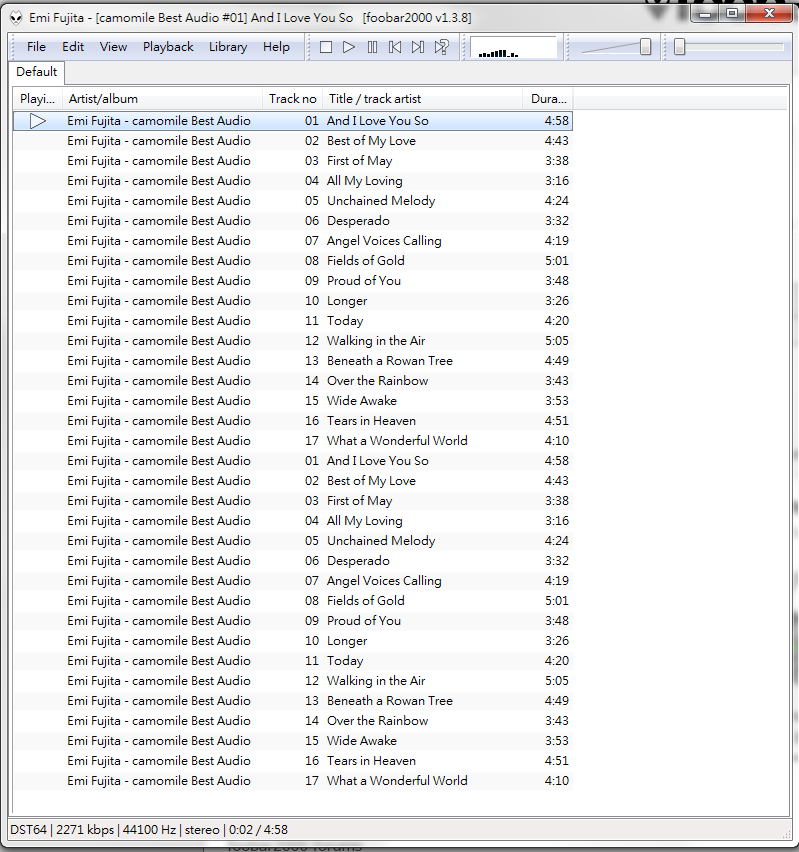This screenshot has height=852, width=799.
Task: Select first 'Walking in the Air' track
Action: [293, 341]
